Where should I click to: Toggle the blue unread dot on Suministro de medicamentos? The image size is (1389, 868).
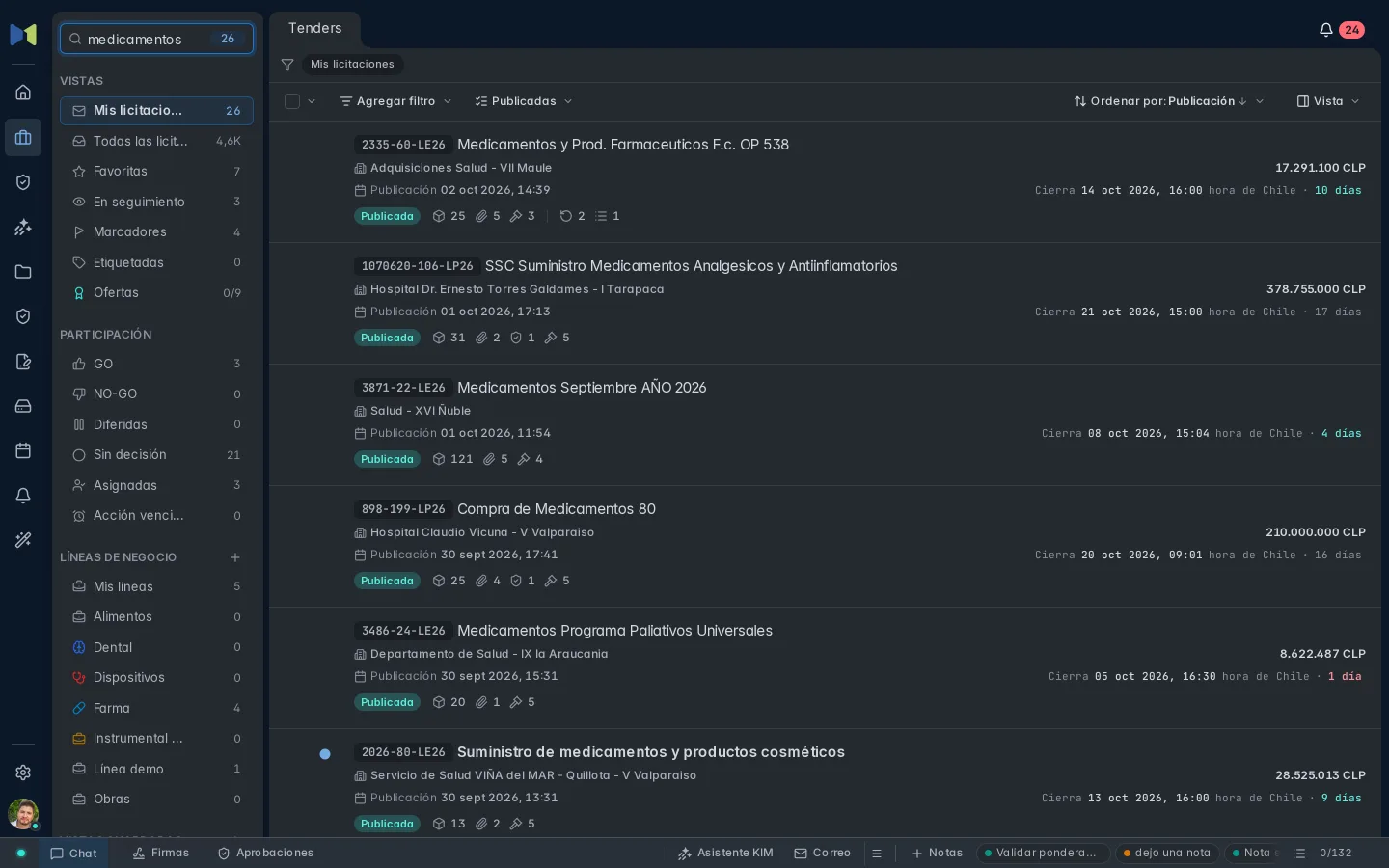click(x=325, y=754)
